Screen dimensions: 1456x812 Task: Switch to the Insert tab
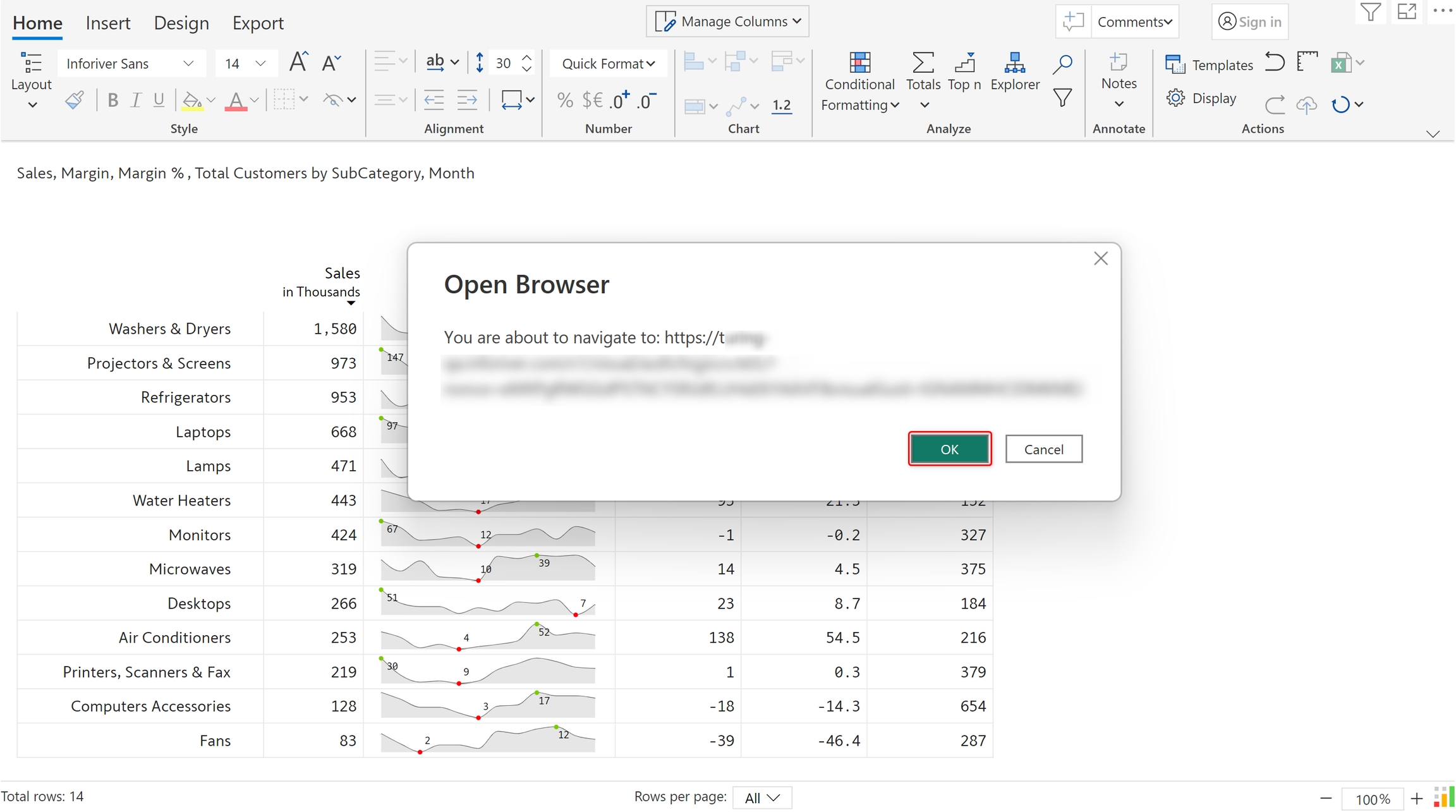pyautogui.click(x=108, y=23)
